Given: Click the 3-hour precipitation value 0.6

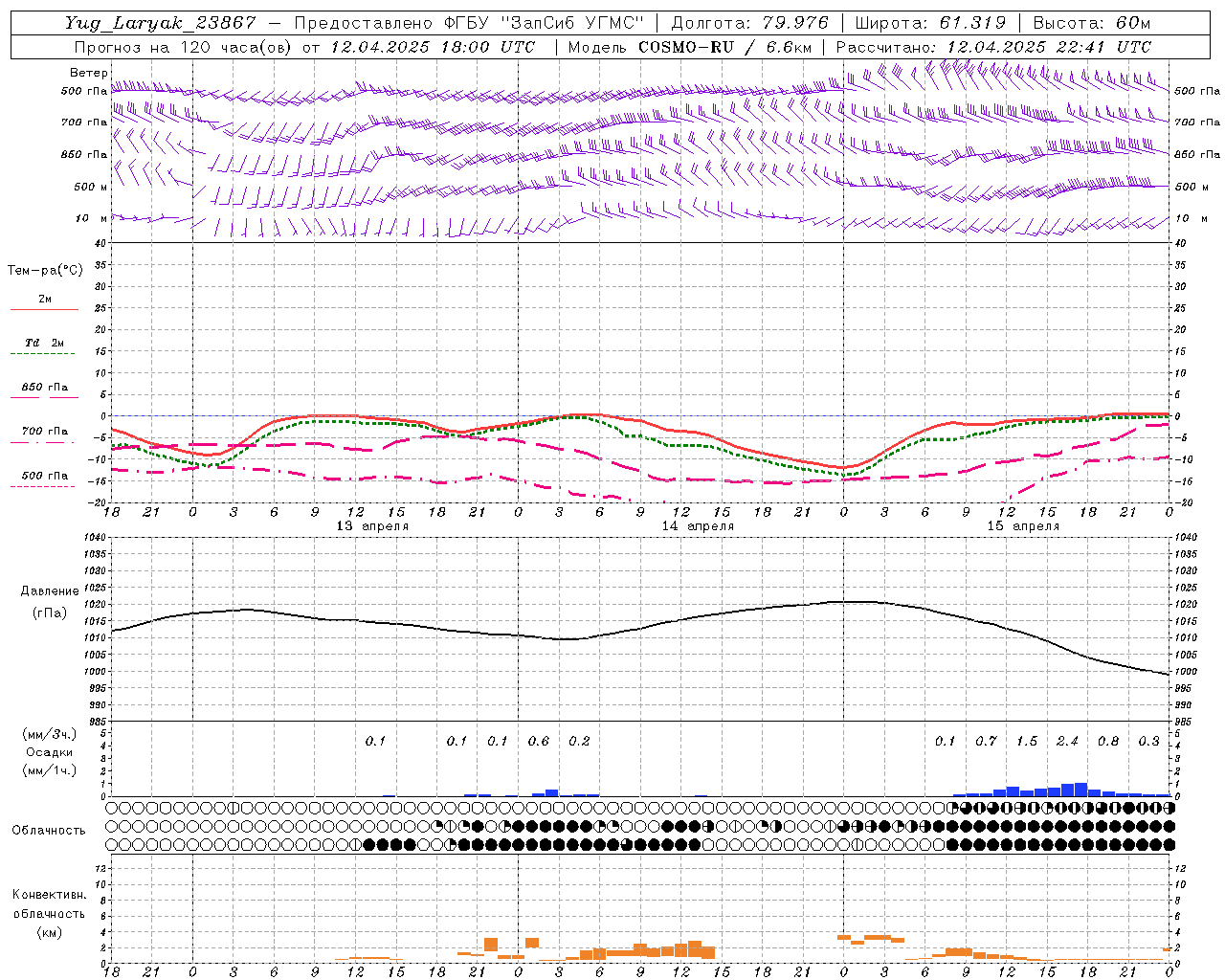Looking at the screenshot, I should [539, 742].
